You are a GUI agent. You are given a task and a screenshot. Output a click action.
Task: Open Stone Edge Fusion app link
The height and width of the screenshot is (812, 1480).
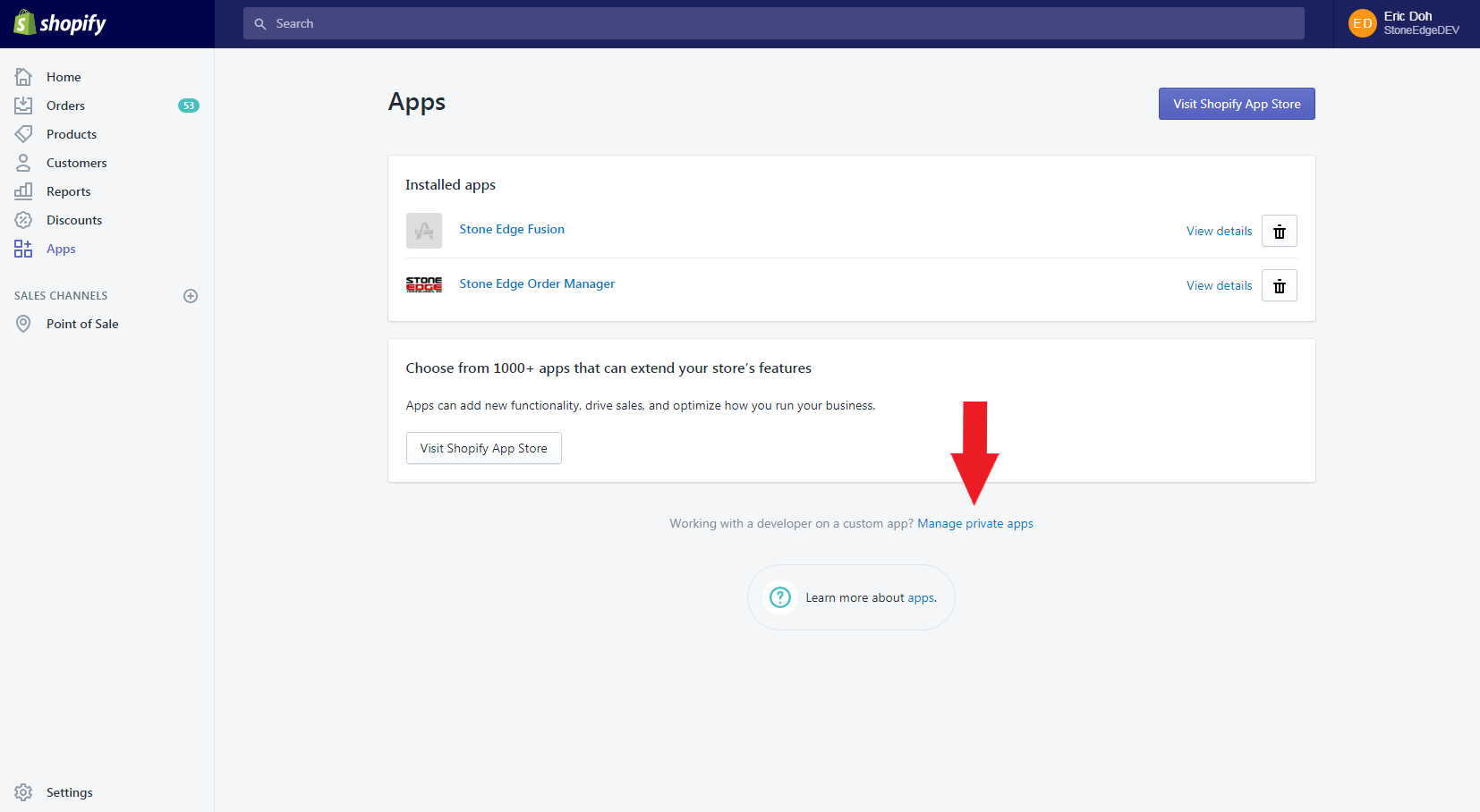click(x=512, y=229)
